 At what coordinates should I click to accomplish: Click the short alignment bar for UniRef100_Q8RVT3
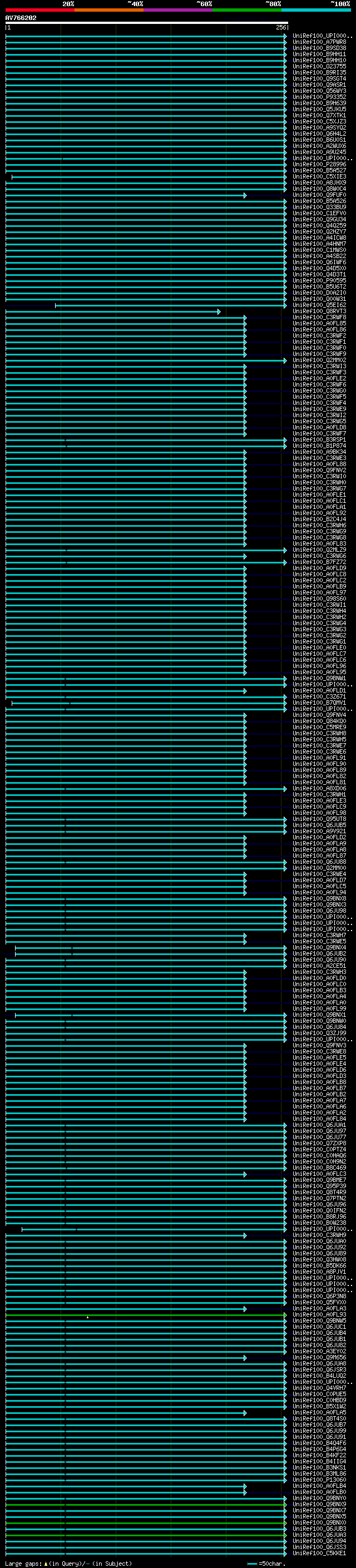coord(113,311)
